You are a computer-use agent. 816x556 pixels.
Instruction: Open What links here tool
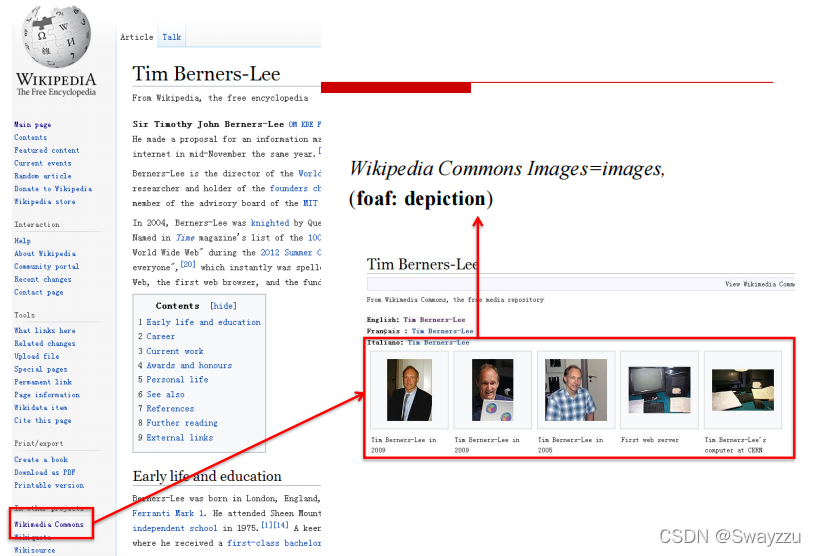pos(45,331)
